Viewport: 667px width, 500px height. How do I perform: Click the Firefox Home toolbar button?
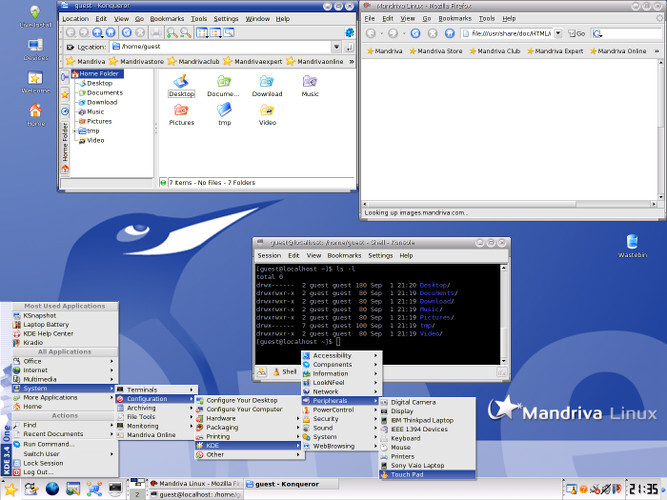click(450, 33)
